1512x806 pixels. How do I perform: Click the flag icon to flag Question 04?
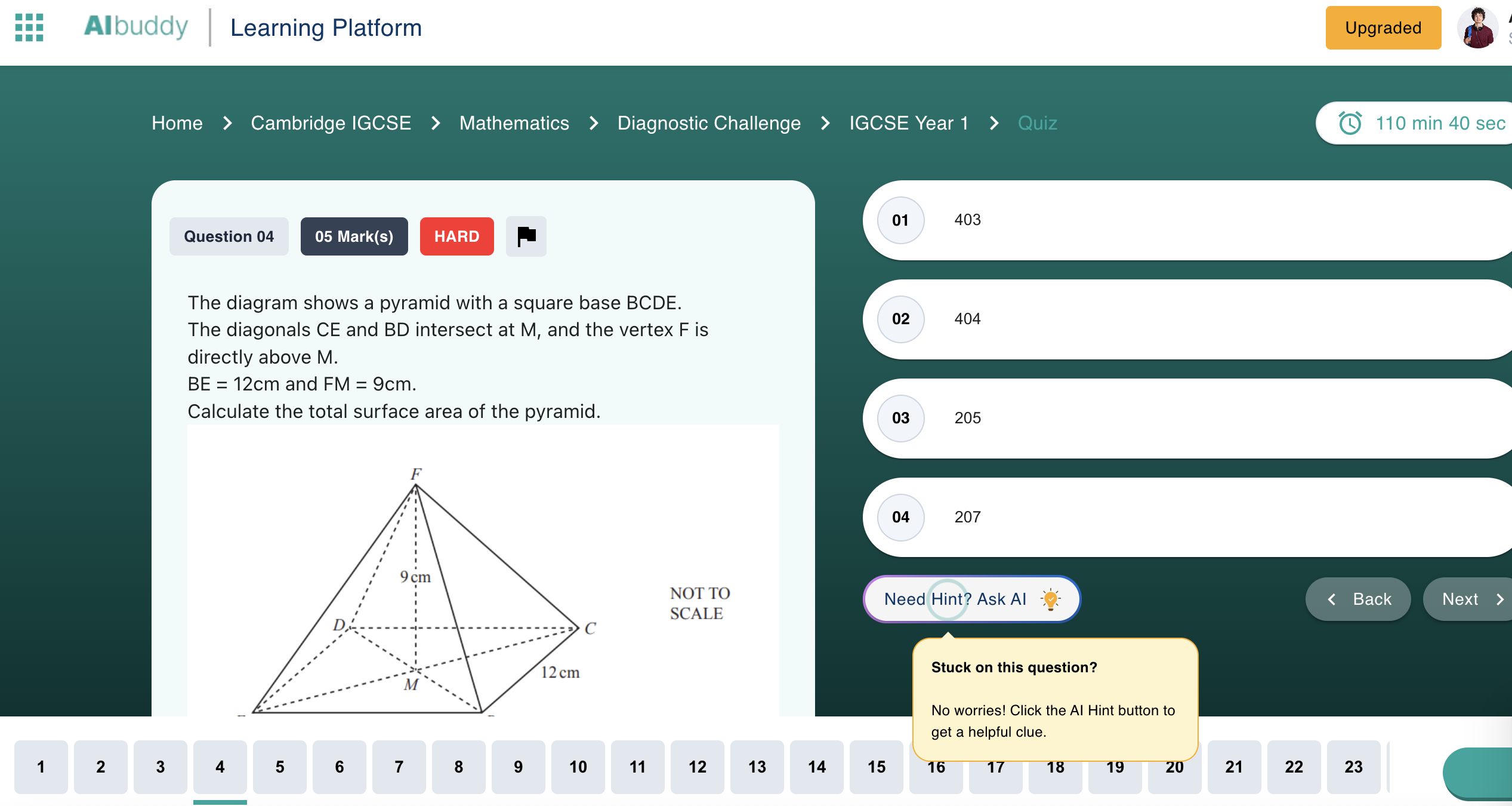click(526, 236)
